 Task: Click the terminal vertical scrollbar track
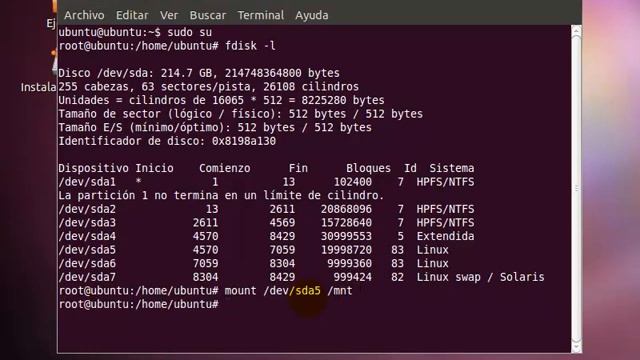576,189
